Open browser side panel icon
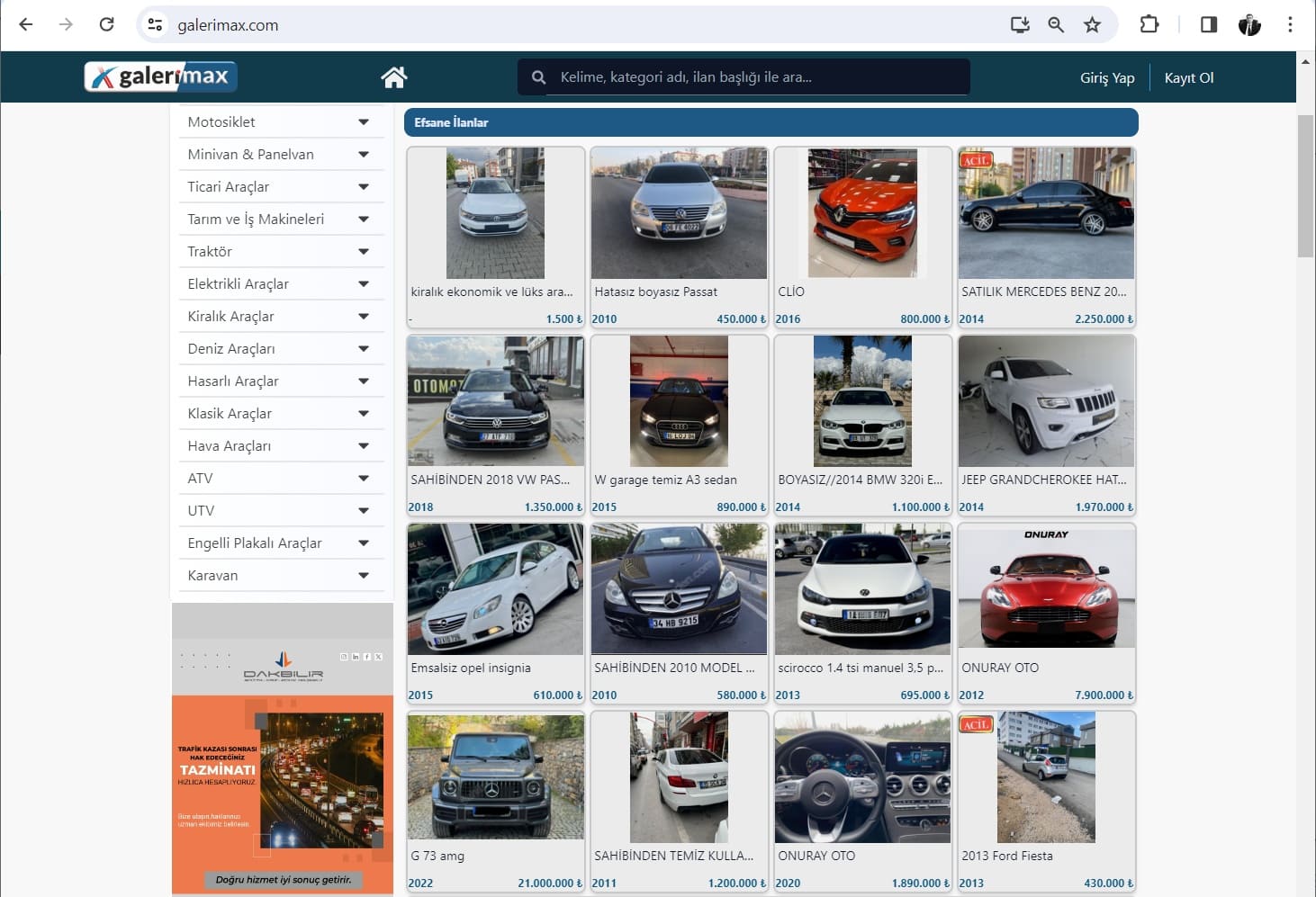Image resolution: width=1316 pixels, height=897 pixels. pyautogui.click(x=1208, y=24)
